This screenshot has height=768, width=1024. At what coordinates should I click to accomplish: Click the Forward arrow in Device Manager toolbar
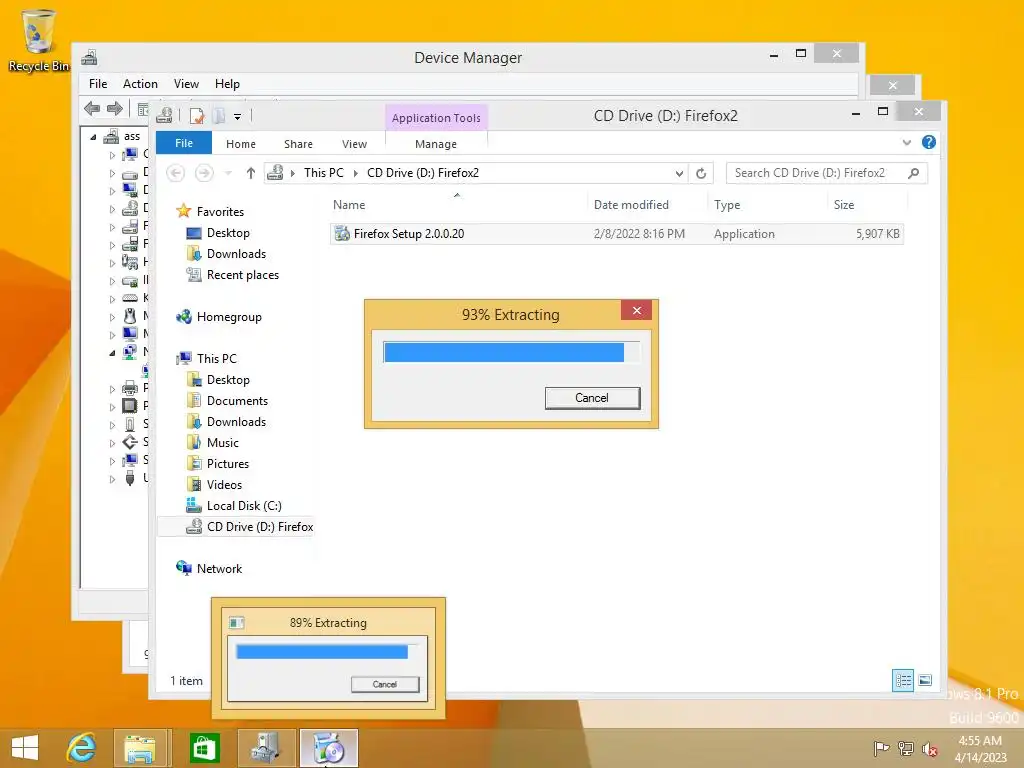(x=115, y=108)
